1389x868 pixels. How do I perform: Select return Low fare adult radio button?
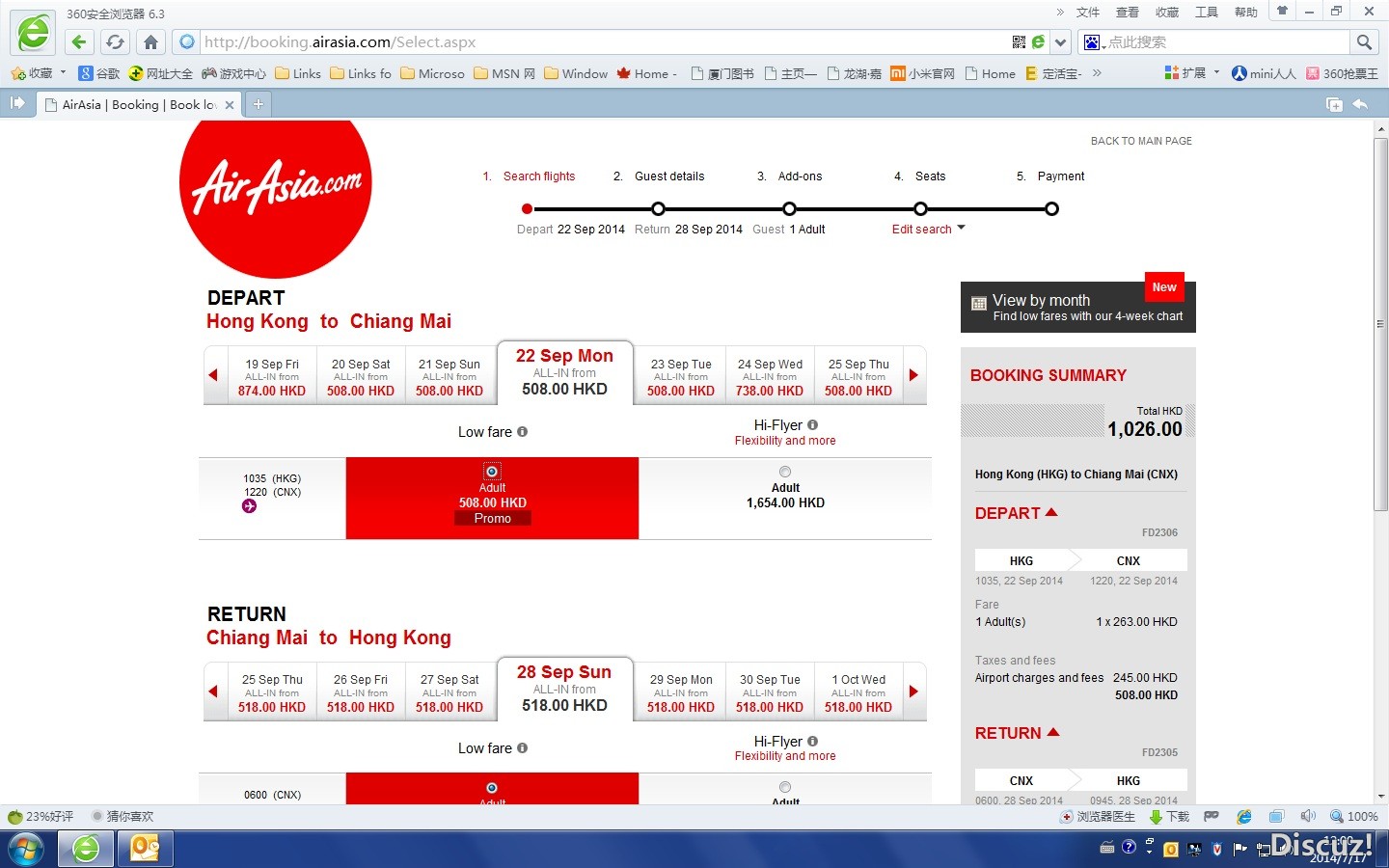[x=492, y=788]
